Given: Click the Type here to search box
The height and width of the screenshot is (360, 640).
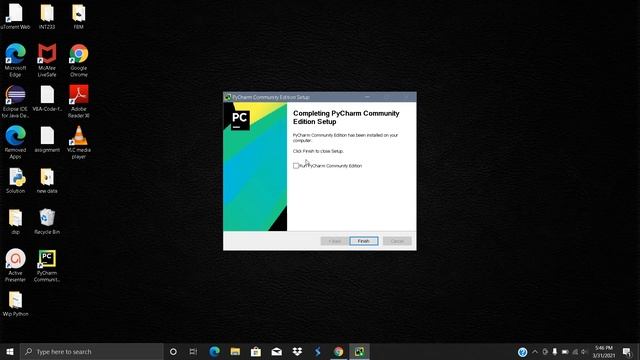Looking at the screenshot, I should click(x=91, y=351).
